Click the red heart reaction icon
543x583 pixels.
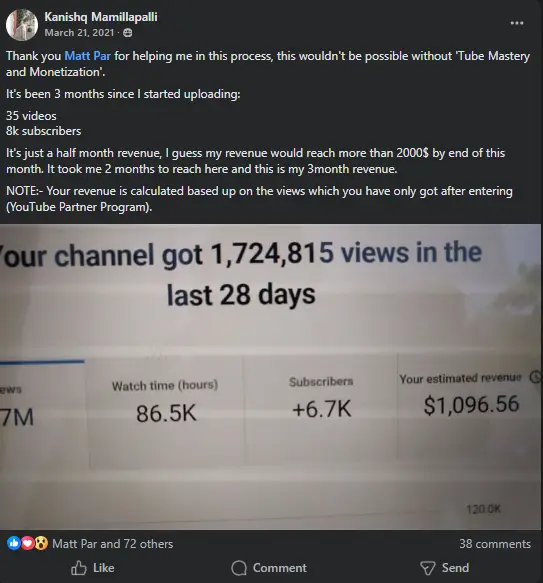coord(28,543)
